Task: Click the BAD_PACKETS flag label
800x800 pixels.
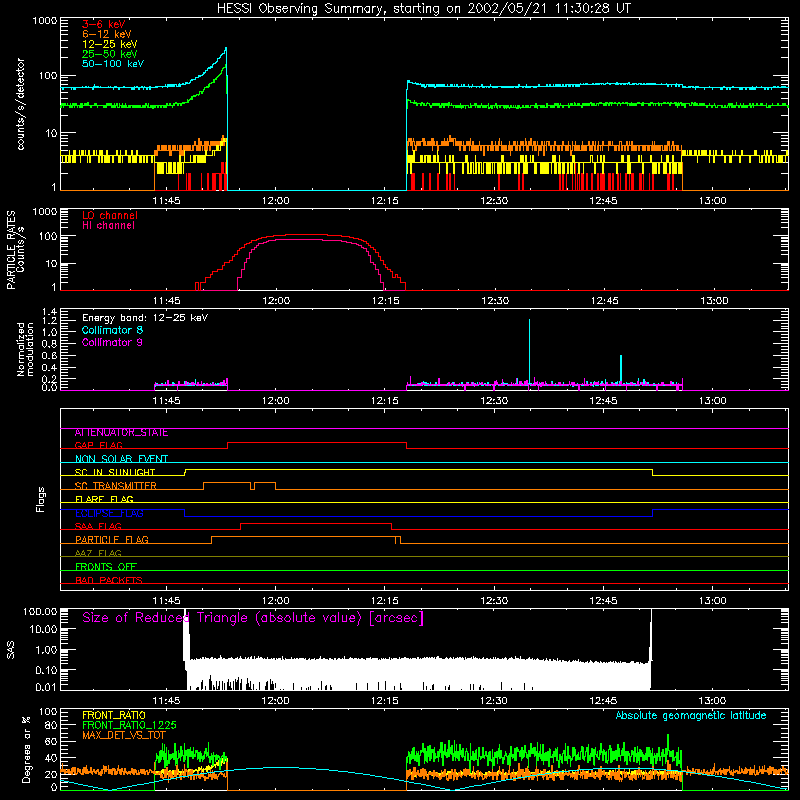Action: click(x=109, y=581)
